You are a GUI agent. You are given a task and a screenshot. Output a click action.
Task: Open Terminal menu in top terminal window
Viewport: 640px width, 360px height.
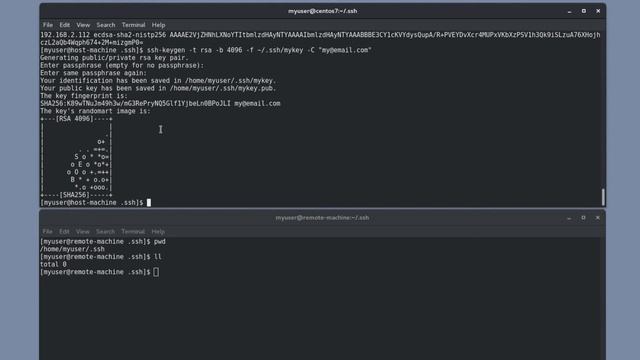click(x=133, y=25)
